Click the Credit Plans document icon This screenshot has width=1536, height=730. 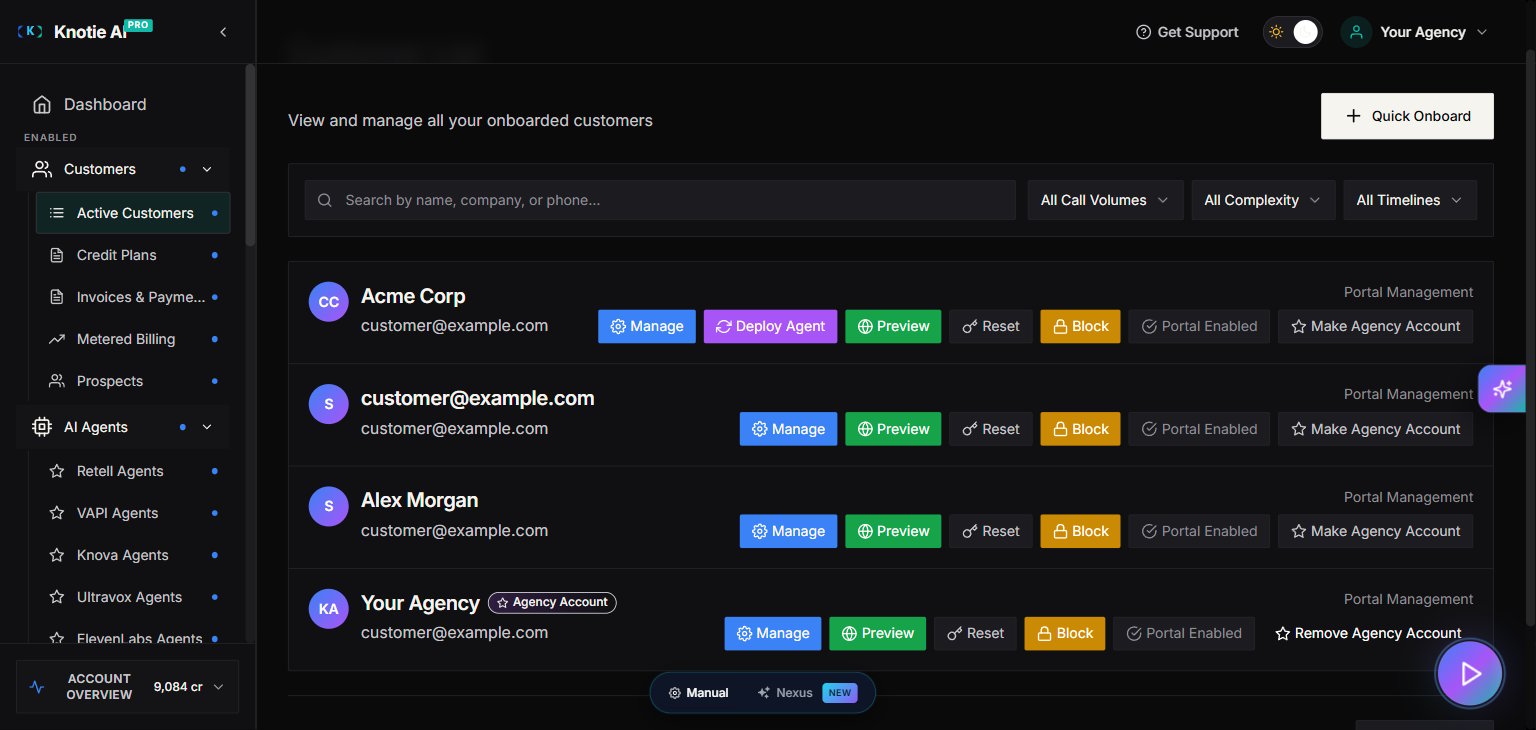tap(57, 255)
